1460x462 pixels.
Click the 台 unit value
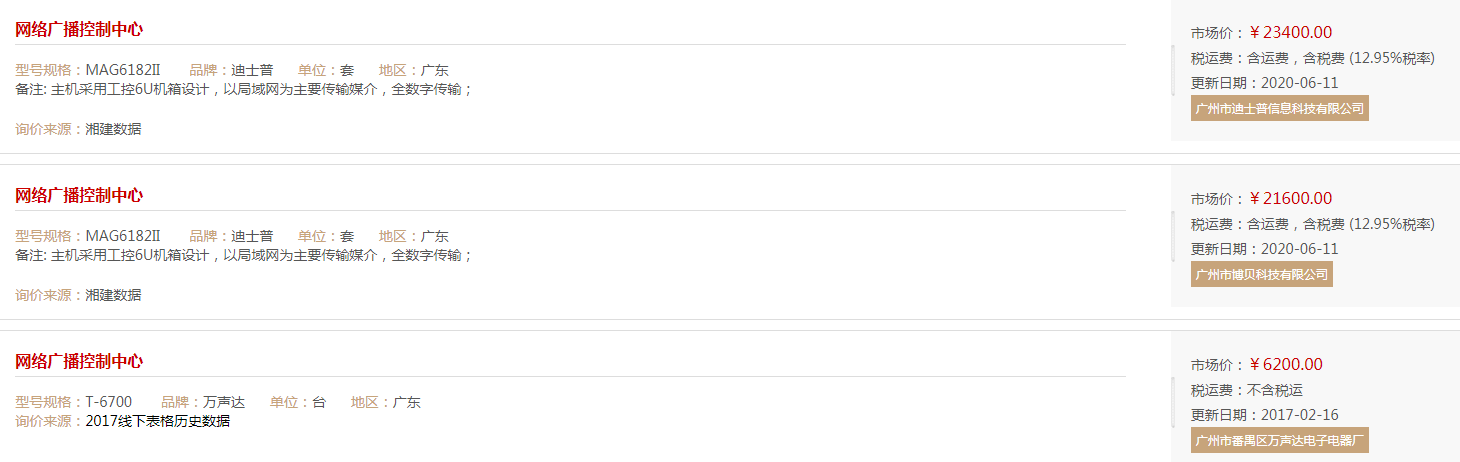[319, 402]
